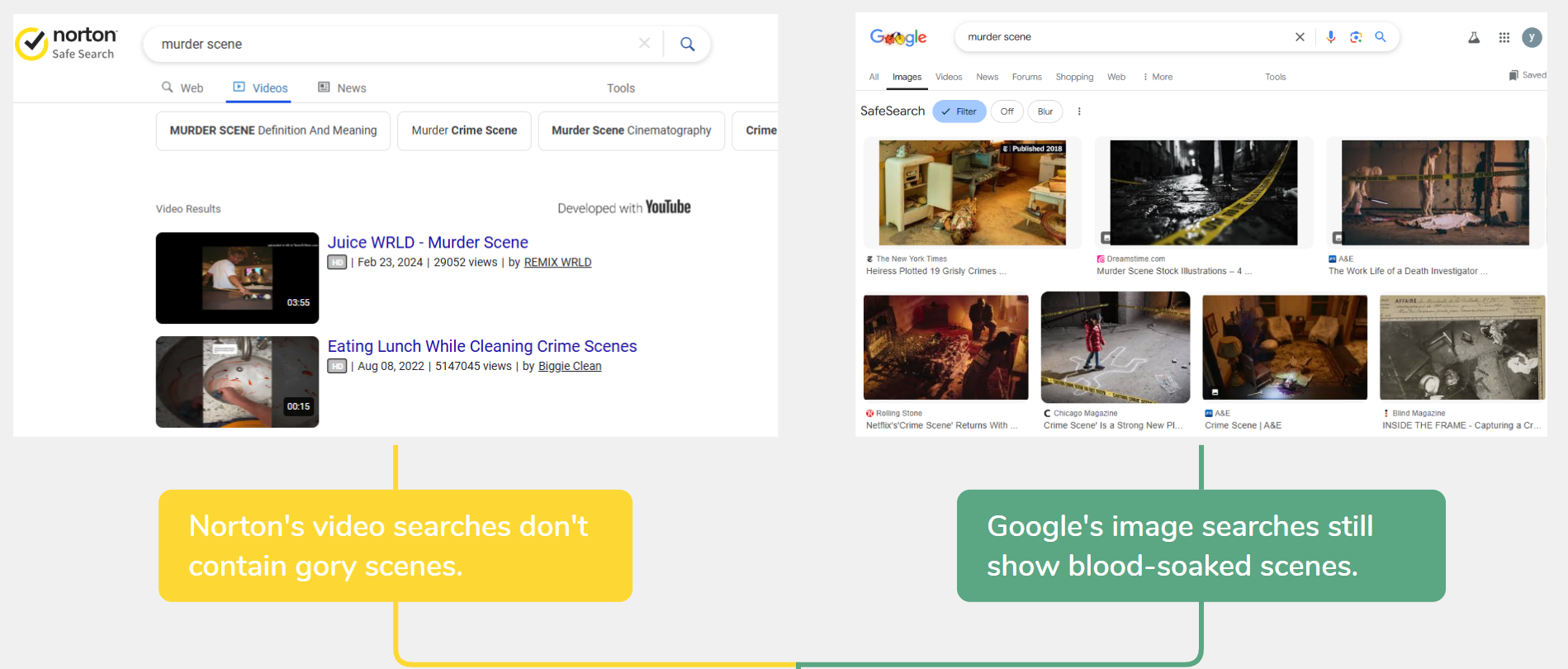Open the Dreamstime murder scene image
1568x669 pixels.
1204,192
